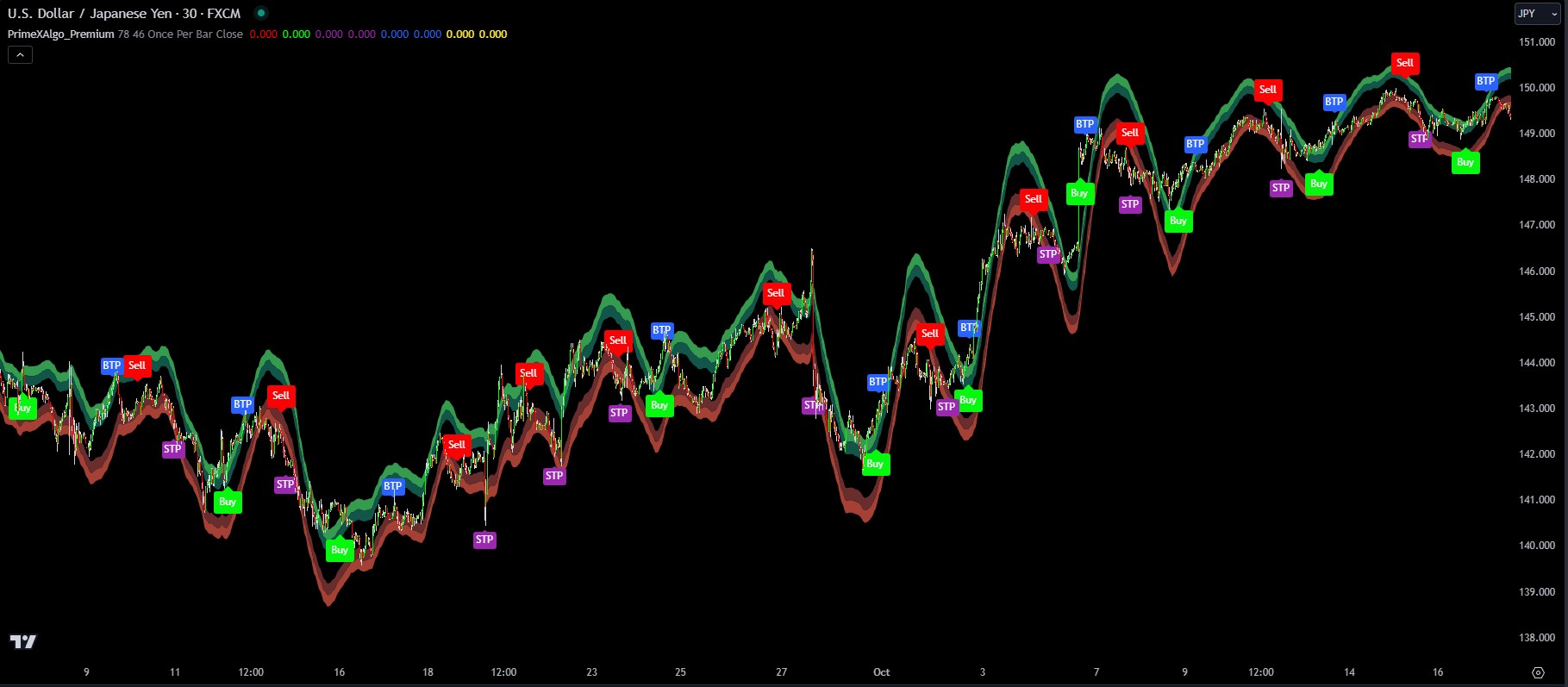
Task: Click the 'Once Per Bar Close' legend text
Action: coord(196,34)
